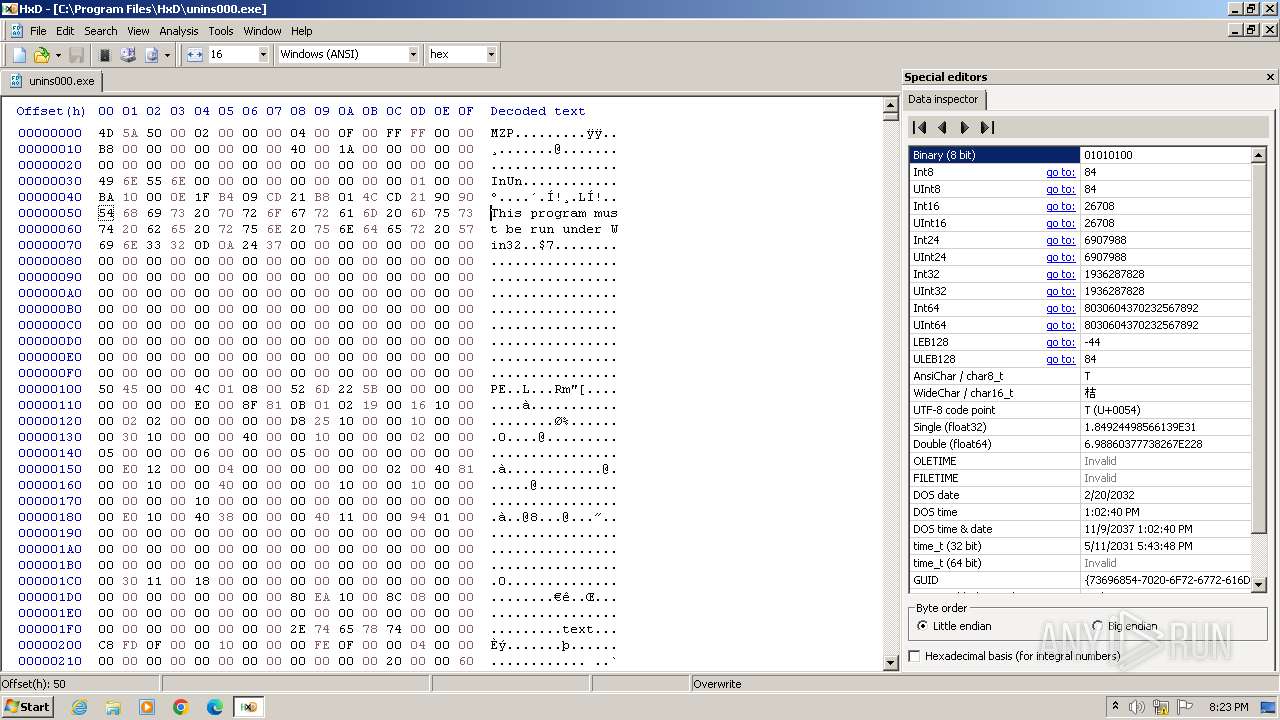Click the Overwrite status bar indicator
Viewport: 1280px width, 720px height.
click(717, 684)
